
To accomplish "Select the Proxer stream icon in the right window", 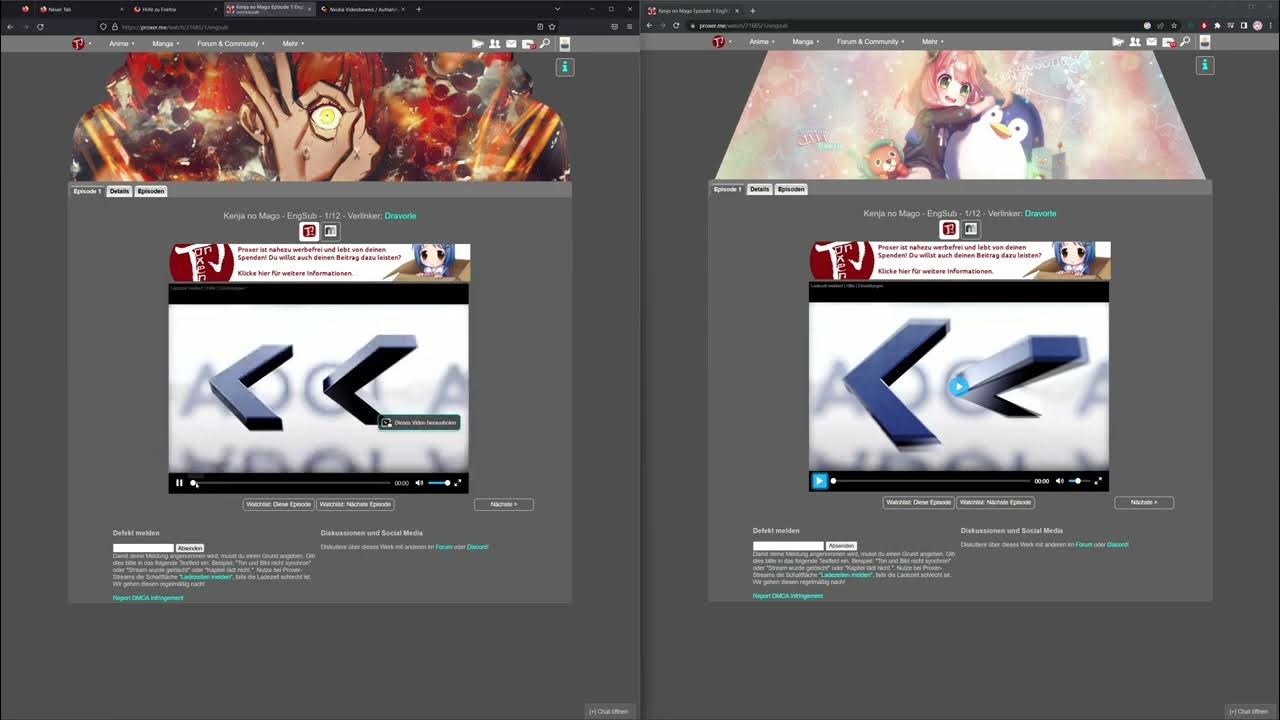I will click(949, 229).
